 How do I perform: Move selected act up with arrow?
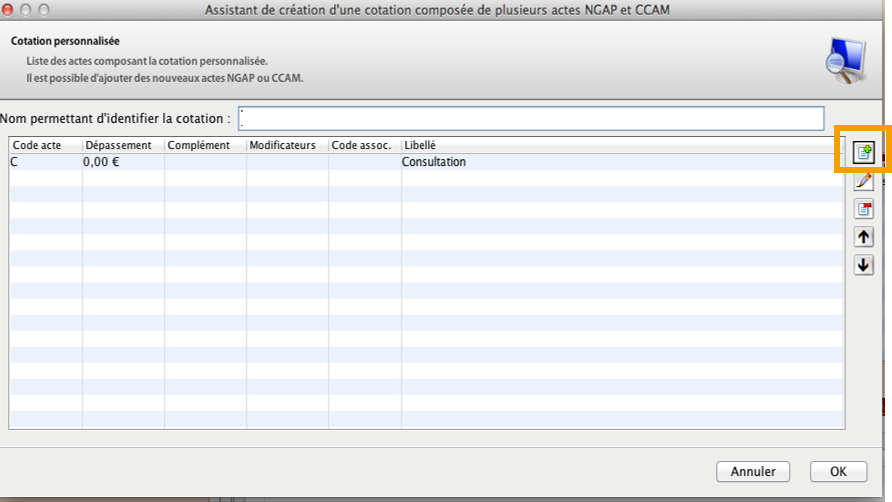tap(863, 237)
